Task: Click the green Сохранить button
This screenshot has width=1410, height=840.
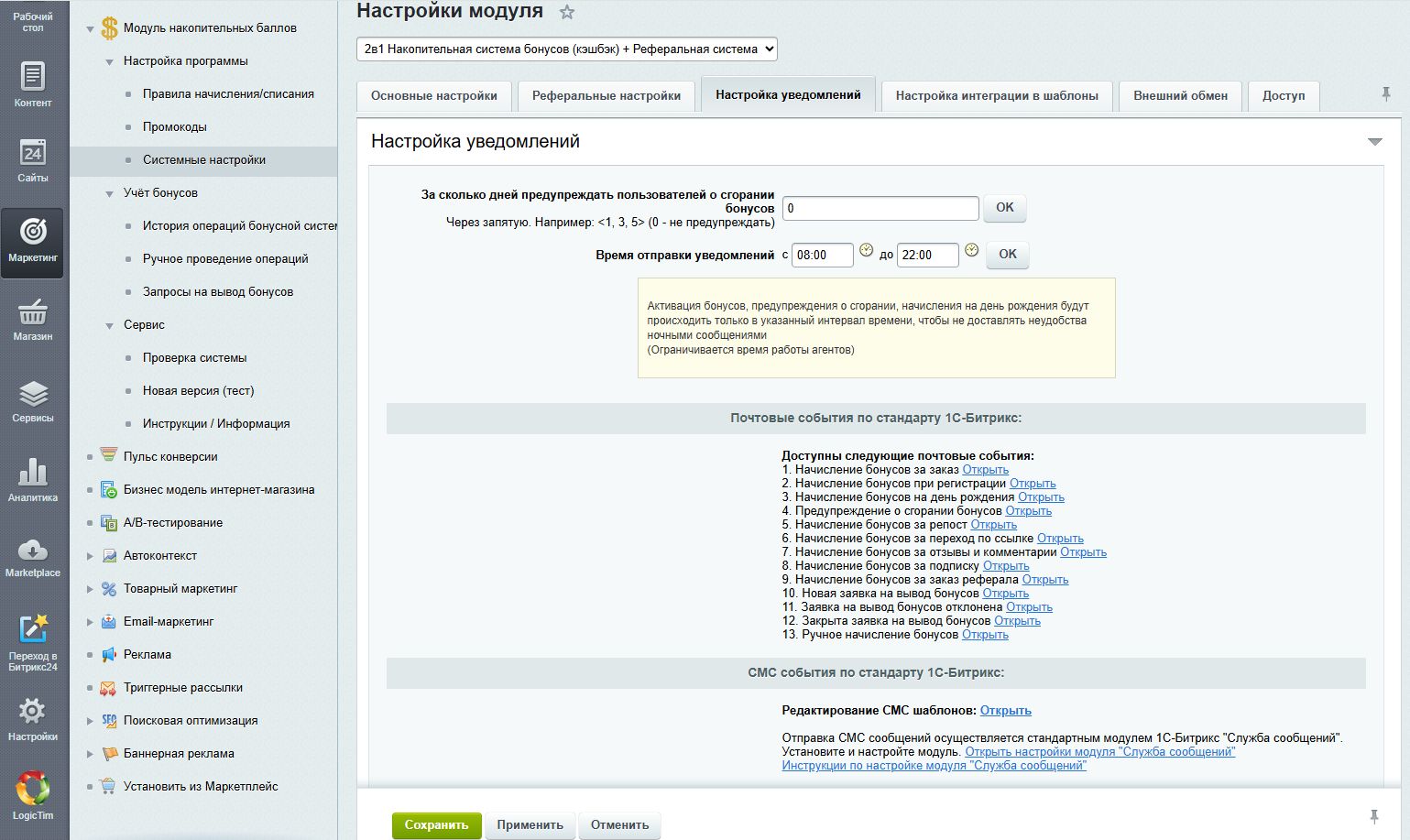Action: (436, 824)
